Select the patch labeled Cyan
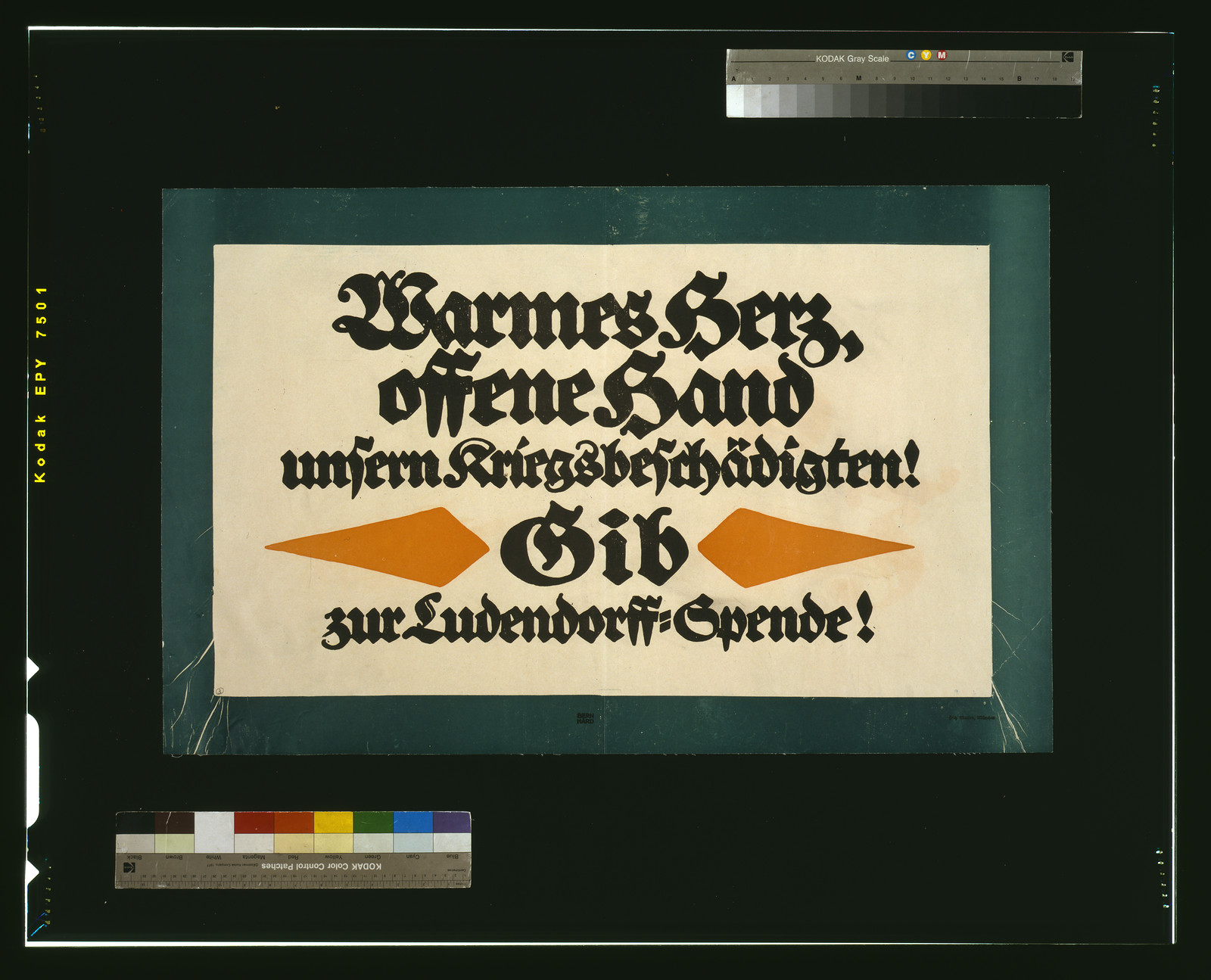1211x980 pixels. (x=412, y=823)
